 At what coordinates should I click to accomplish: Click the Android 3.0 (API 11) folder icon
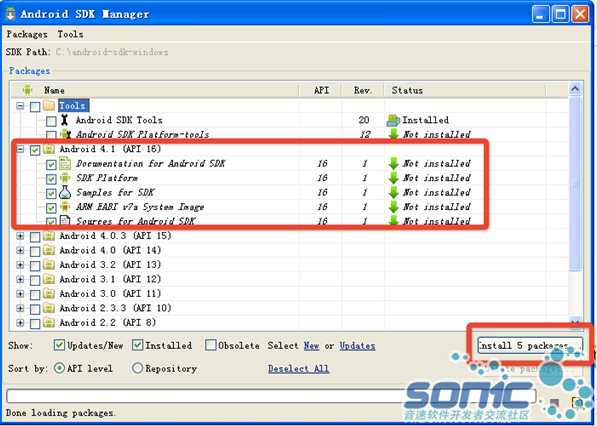point(49,294)
